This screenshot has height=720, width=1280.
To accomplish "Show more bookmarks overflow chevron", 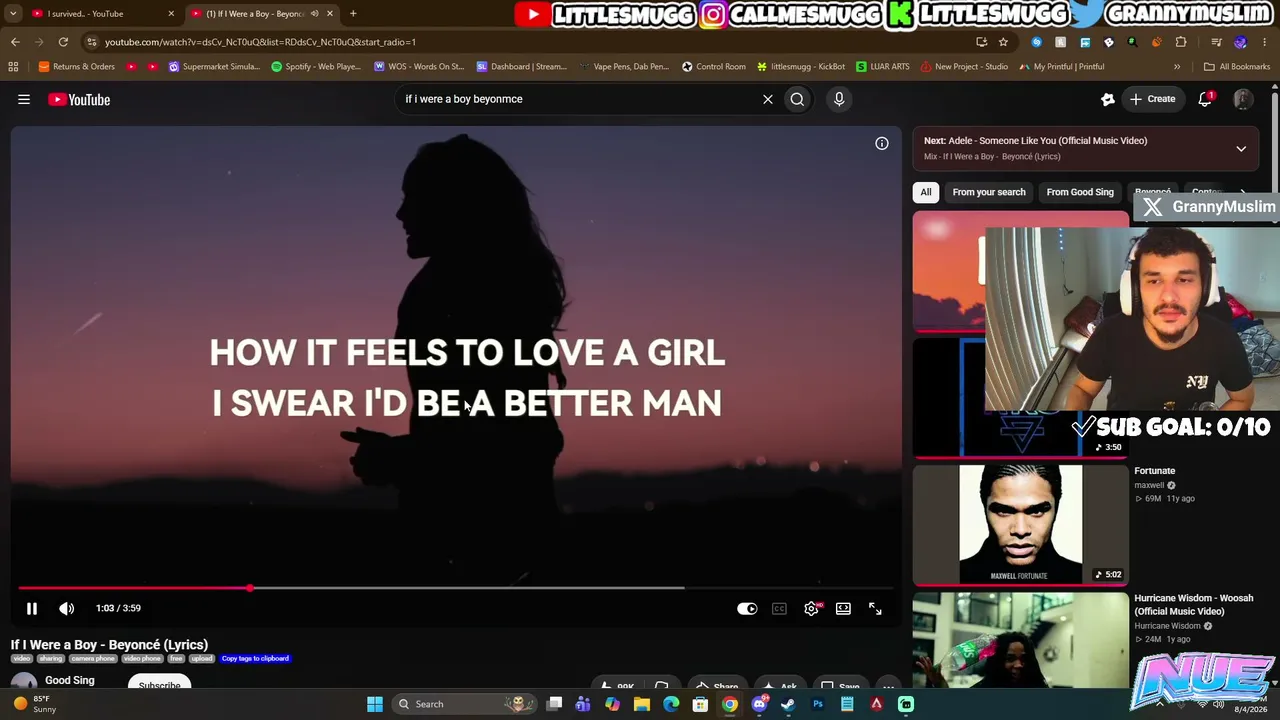I will click(x=1177, y=67).
